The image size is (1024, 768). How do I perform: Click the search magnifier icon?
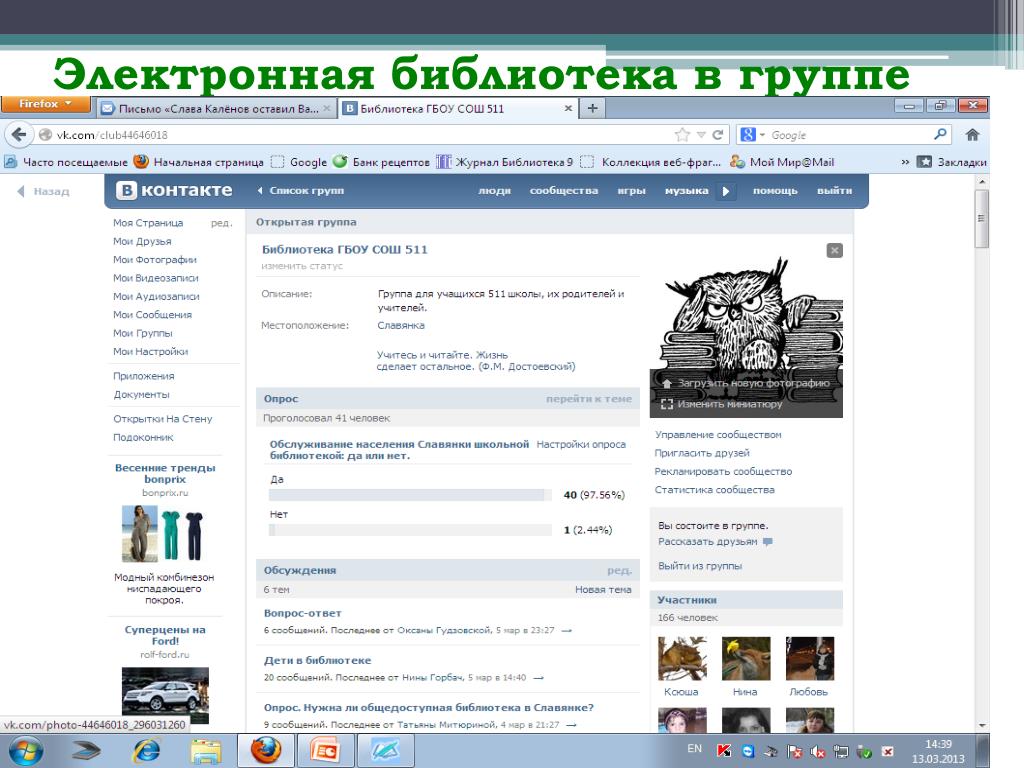click(940, 135)
